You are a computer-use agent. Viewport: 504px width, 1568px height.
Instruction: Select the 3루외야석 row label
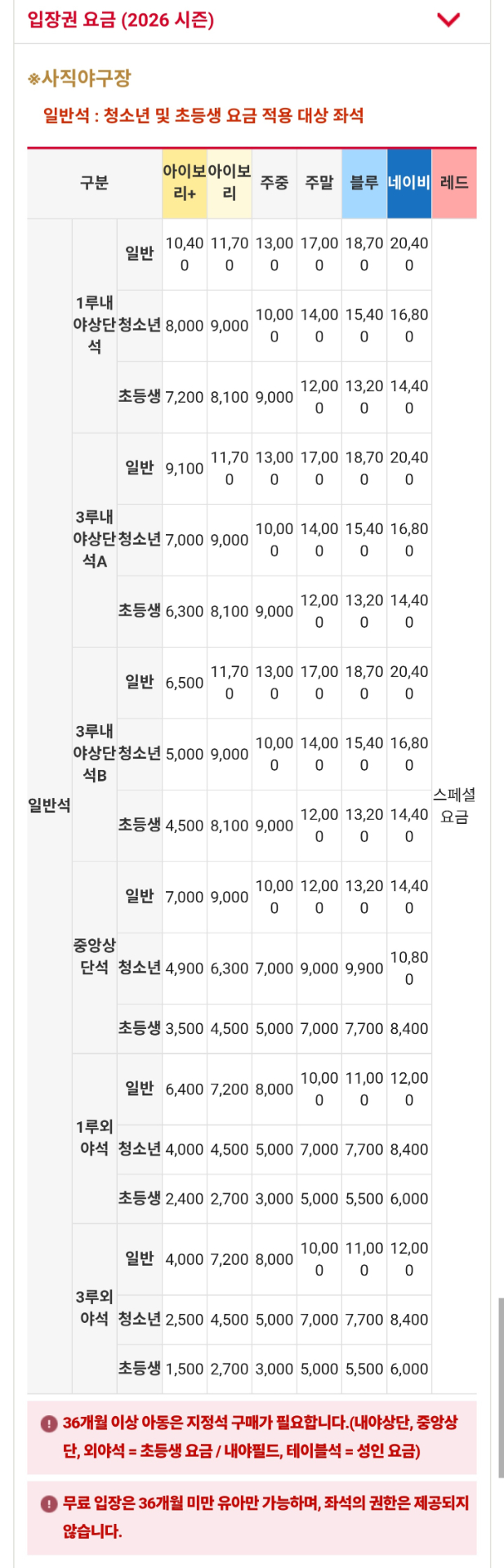95,1307
